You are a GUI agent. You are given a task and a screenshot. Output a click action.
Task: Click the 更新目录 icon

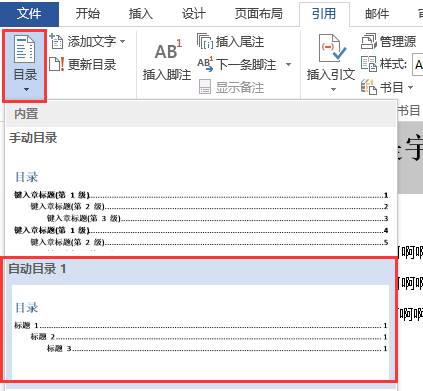pos(56,64)
